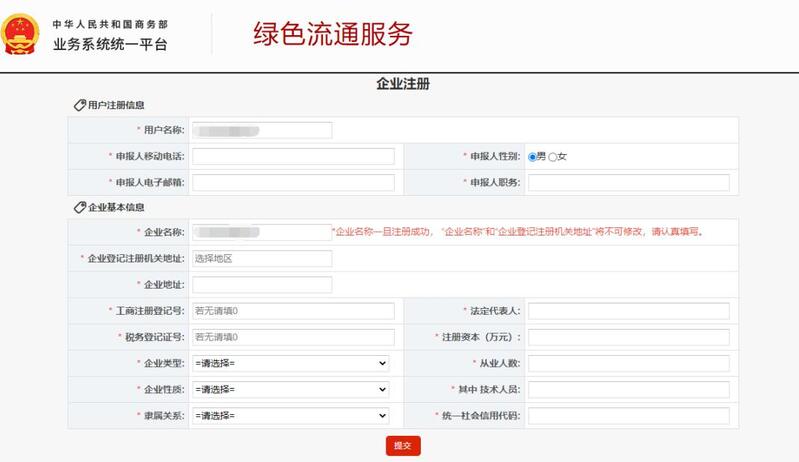Screen dimensions: 799x462
Task: Click the 税务登记证号 input field
Action: tap(293, 337)
